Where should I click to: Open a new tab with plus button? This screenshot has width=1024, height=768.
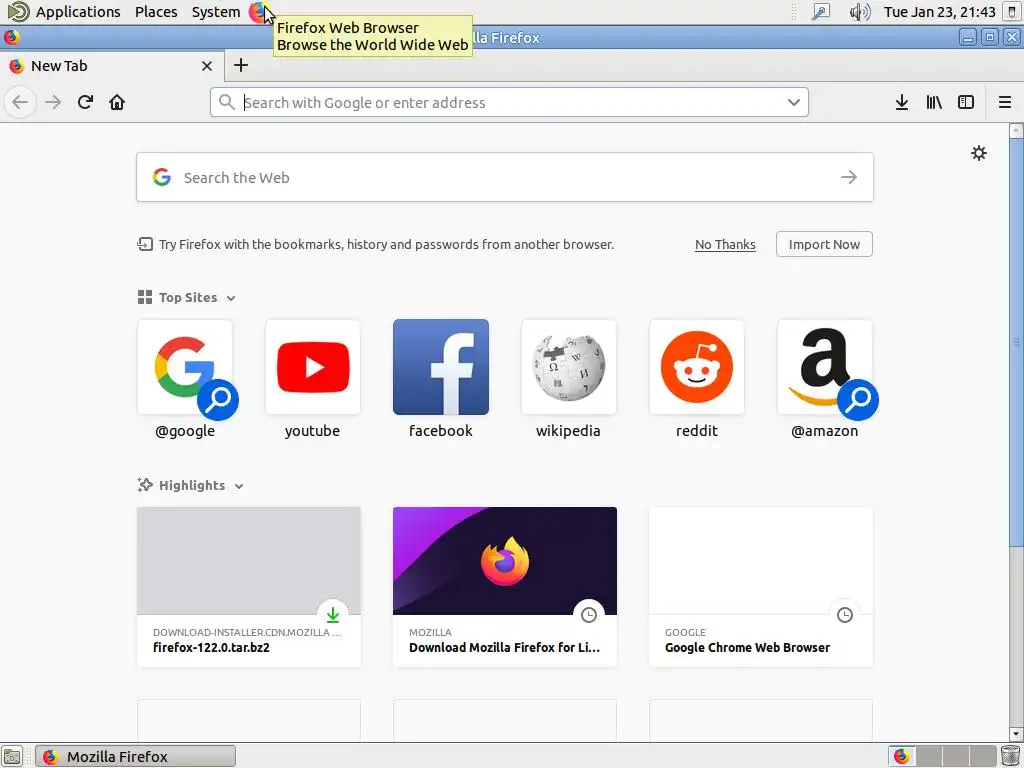click(241, 65)
